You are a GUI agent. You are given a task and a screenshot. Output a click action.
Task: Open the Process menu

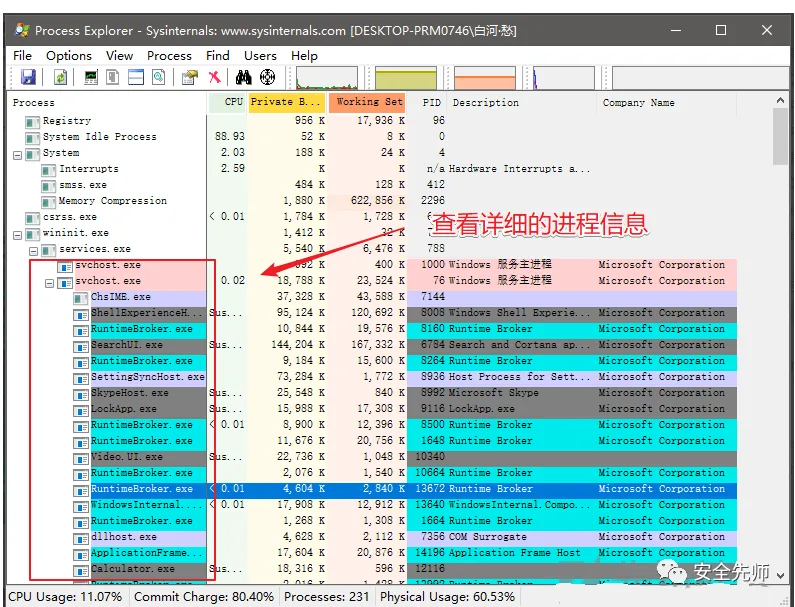tap(169, 55)
